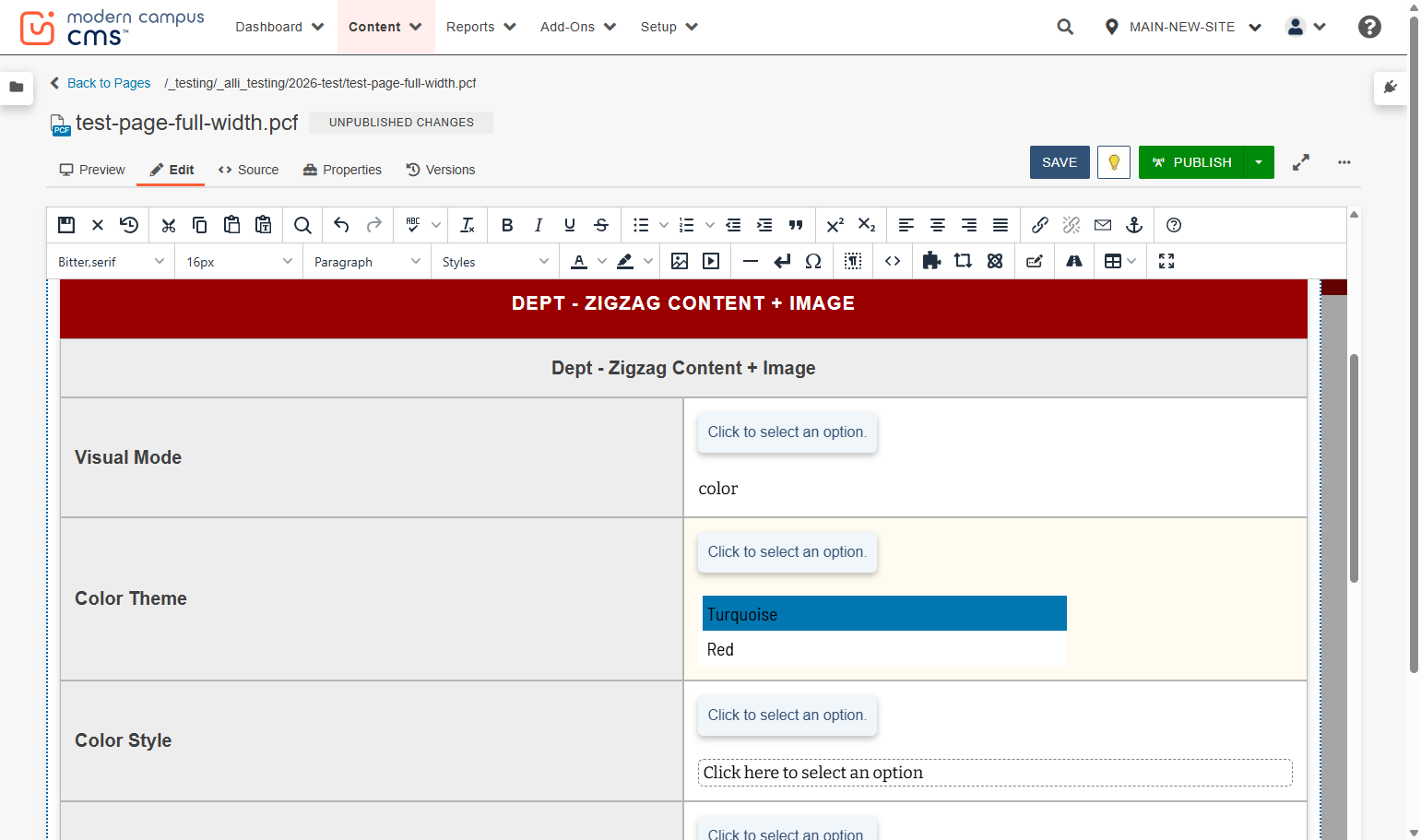Open the find and replace magnifier

(302, 225)
